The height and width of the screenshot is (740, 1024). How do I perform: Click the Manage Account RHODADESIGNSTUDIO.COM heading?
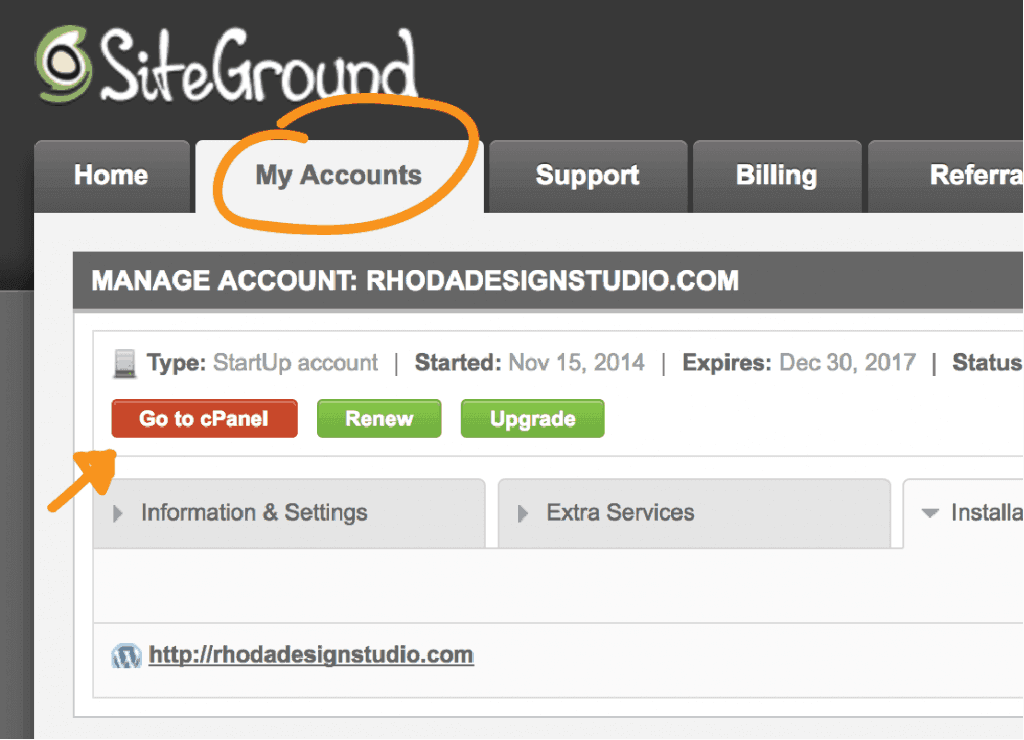415,281
